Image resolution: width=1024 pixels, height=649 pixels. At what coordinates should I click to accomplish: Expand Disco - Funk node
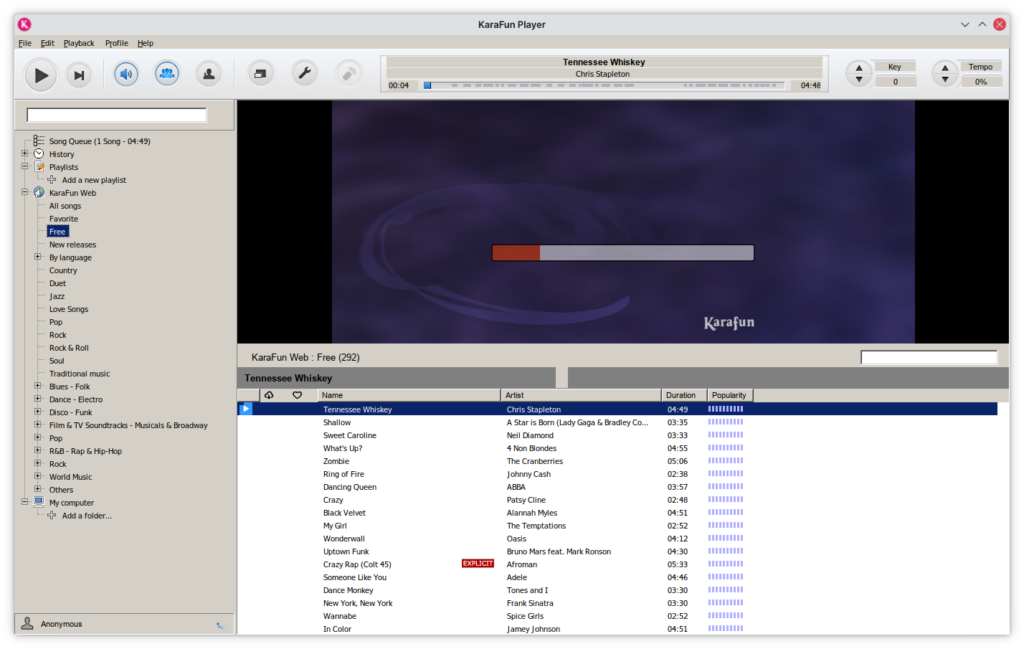tap(38, 412)
